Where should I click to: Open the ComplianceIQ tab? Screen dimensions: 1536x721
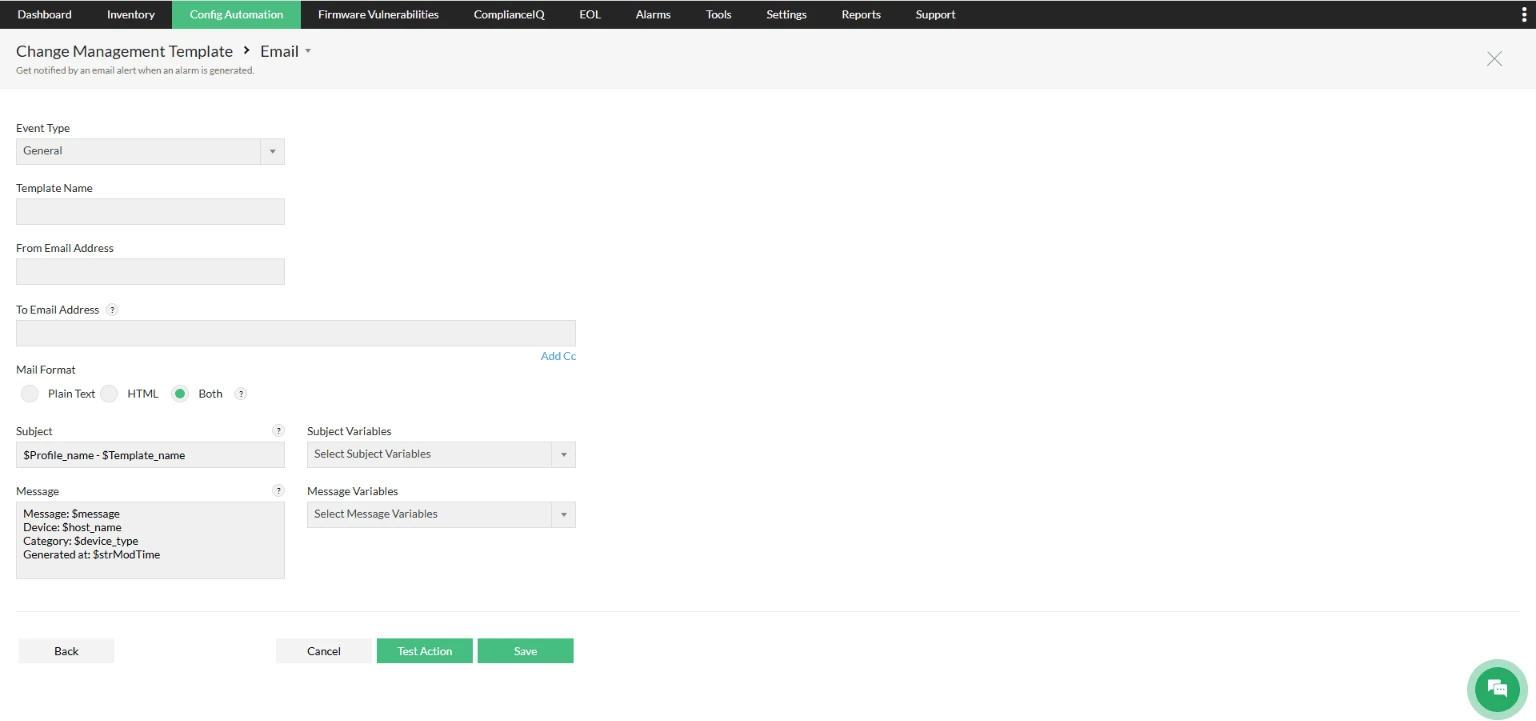point(509,14)
